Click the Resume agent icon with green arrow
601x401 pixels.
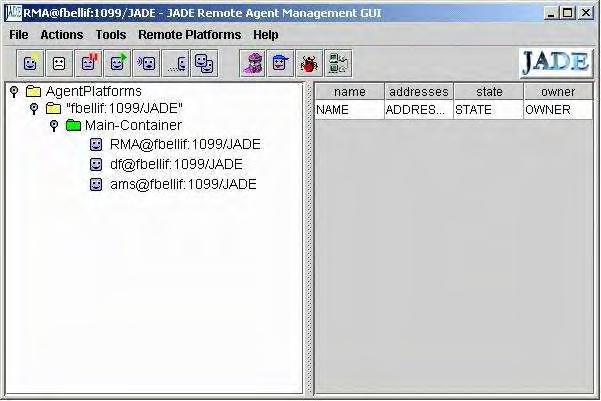pos(118,63)
